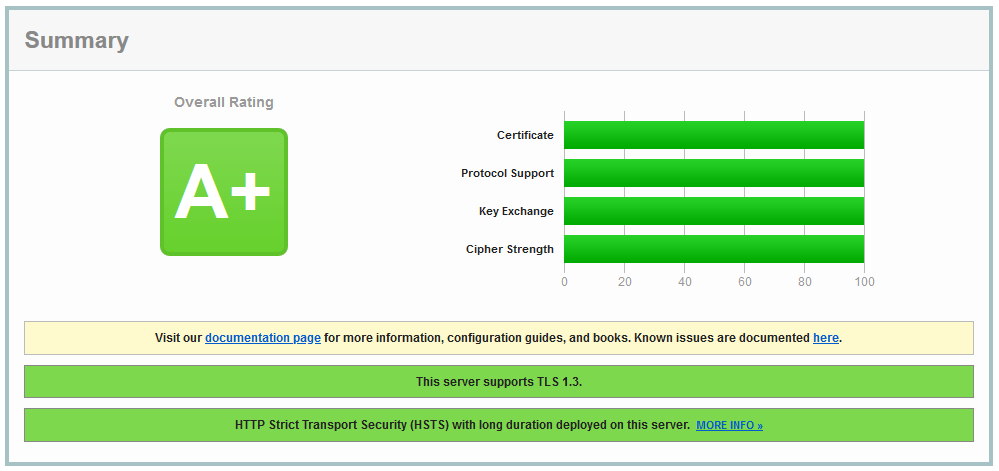Click the 'Visit our' documentation notice text
The height and width of the screenshot is (471, 999).
(499, 338)
